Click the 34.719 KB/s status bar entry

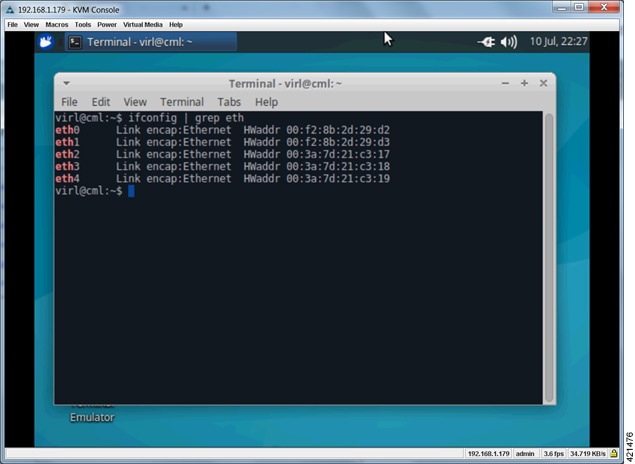coord(587,453)
